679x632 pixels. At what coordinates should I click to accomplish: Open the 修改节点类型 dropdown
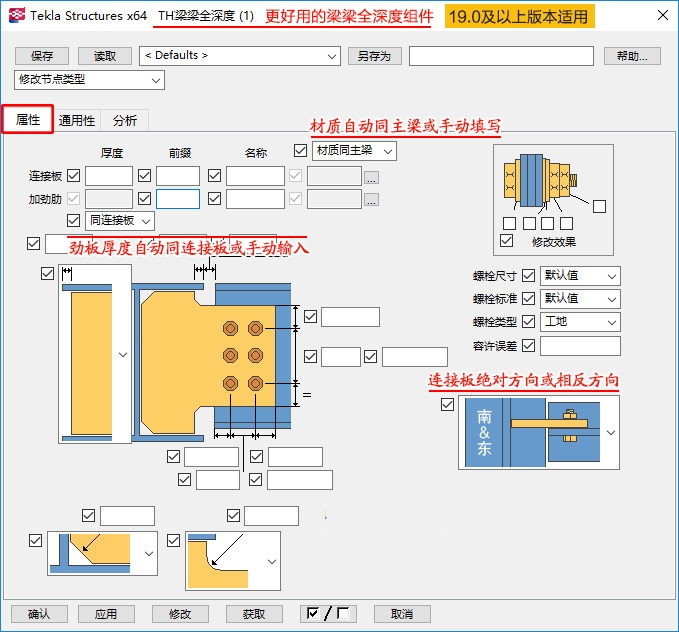point(90,80)
